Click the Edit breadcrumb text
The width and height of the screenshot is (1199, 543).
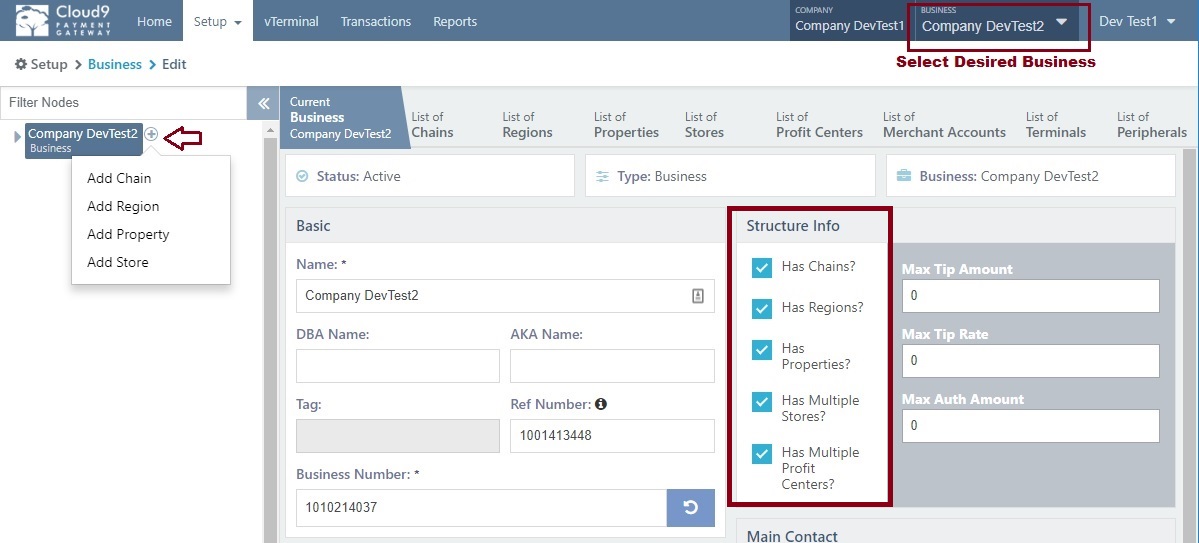(x=174, y=64)
